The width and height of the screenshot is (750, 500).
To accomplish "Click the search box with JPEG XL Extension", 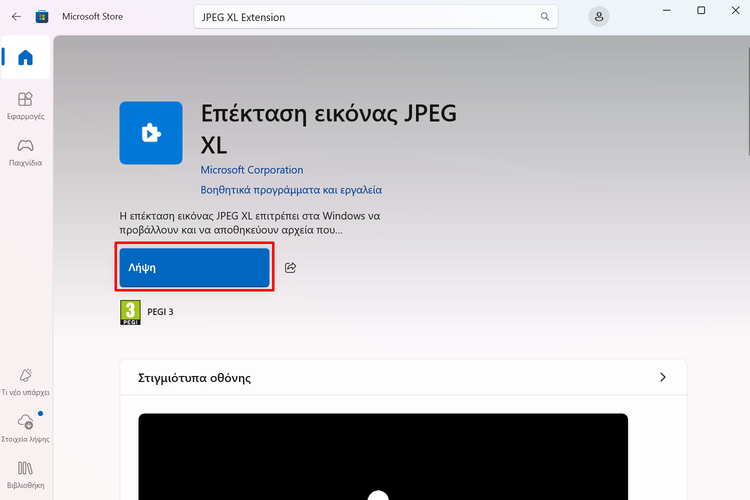I will click(375, 17).
